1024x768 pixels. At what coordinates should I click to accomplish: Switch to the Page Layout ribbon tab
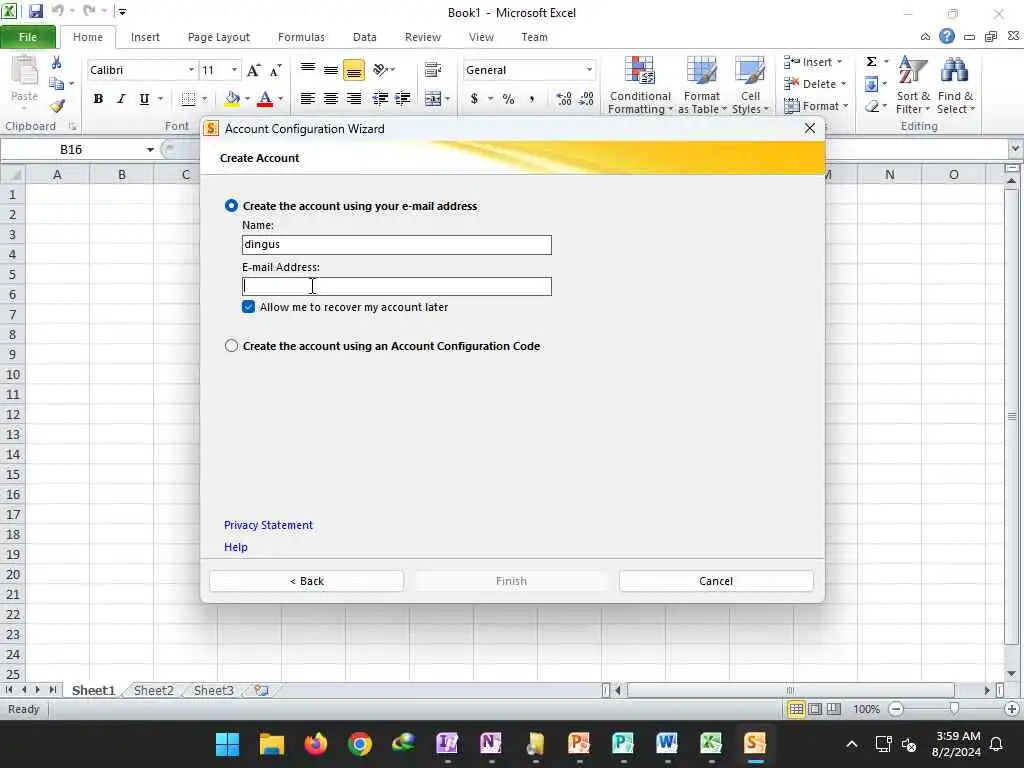click(x=219, y=37)
